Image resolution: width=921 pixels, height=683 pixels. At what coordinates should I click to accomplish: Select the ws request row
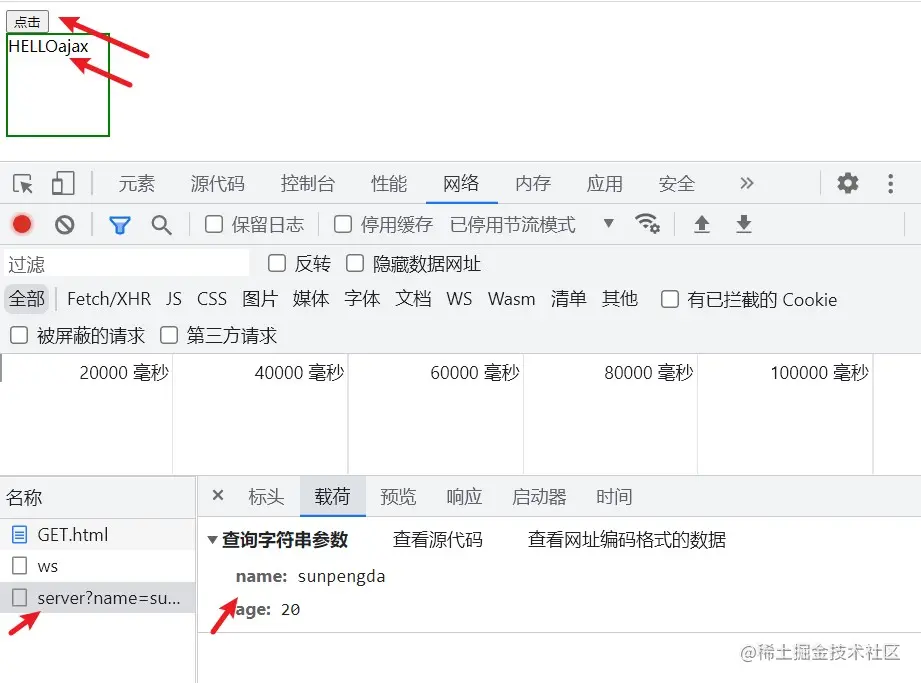point(97,566)
